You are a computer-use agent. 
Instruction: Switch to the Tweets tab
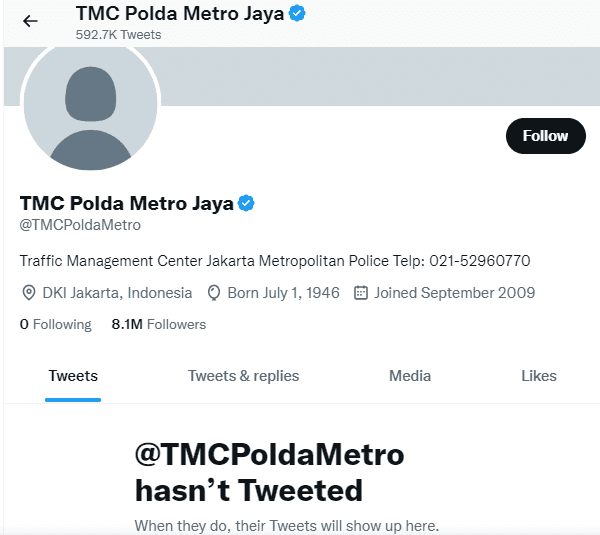(x=73, y=376)
